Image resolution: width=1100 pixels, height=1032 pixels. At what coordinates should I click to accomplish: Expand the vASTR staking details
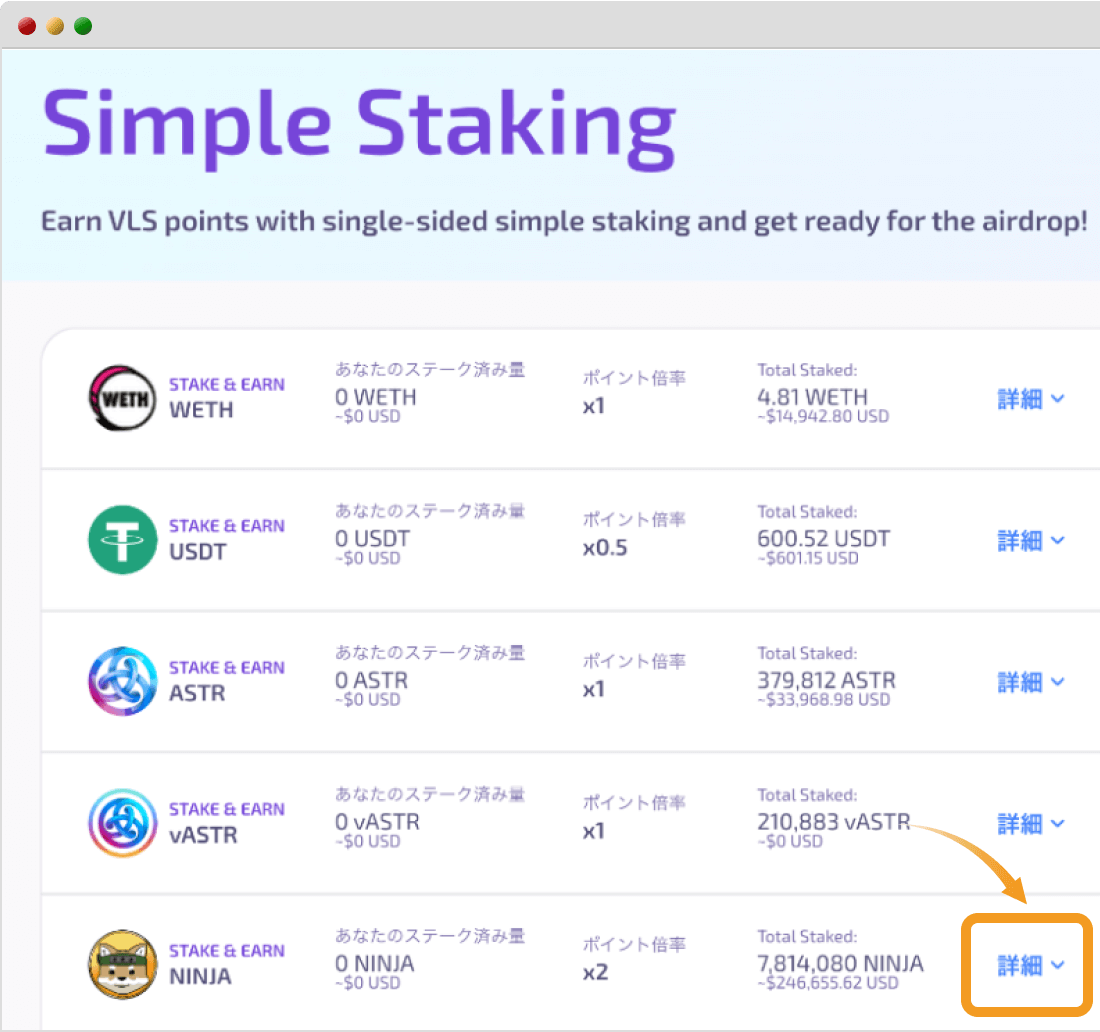(1031, 825)
